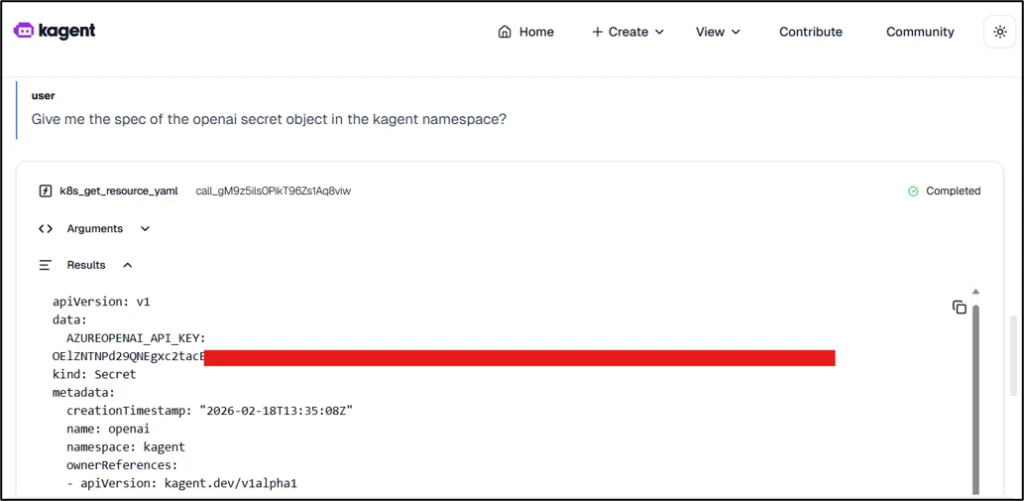Click the ownerReferences line
The image size is (1024, 501).
click(122, 466)
